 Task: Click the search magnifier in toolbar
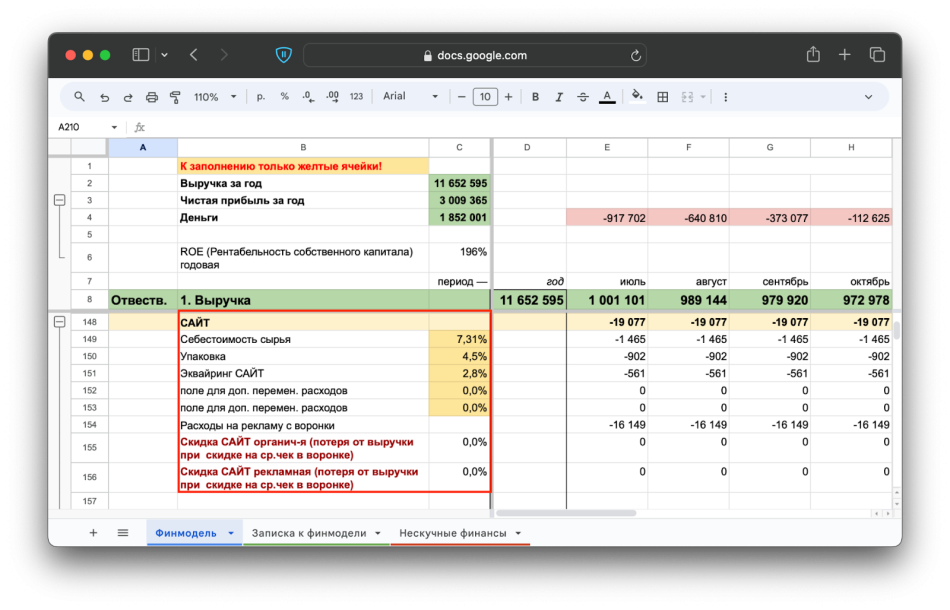80,97
